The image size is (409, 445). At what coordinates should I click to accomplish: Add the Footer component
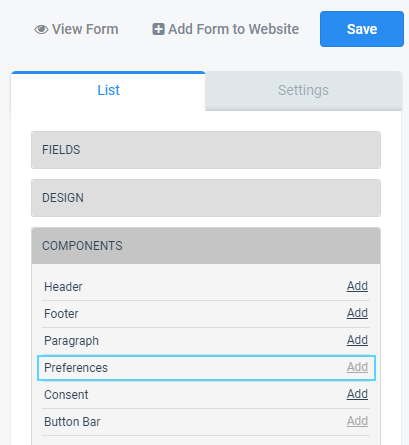coord(357,313)
